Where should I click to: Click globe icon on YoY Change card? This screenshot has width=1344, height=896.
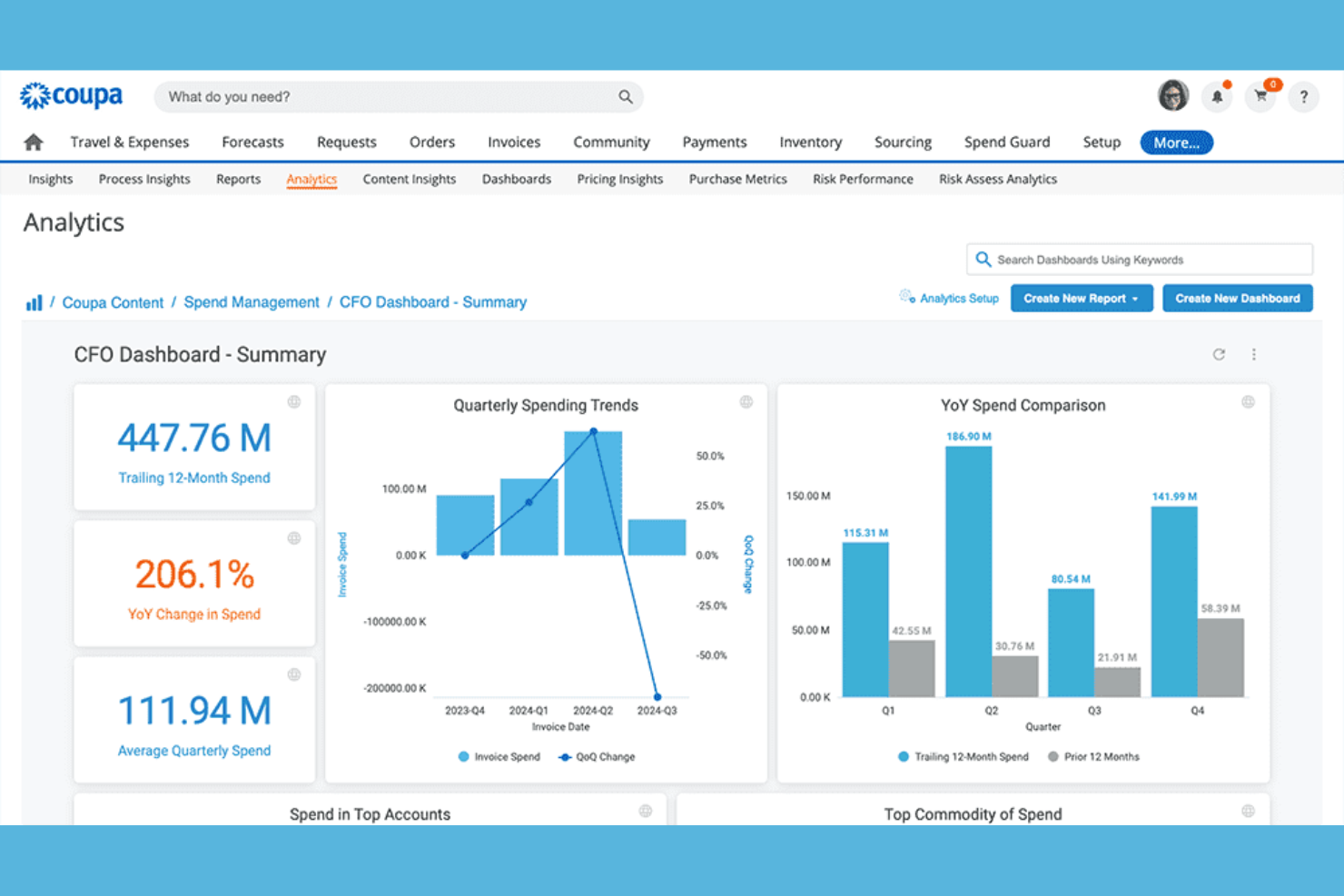(294, 538)
